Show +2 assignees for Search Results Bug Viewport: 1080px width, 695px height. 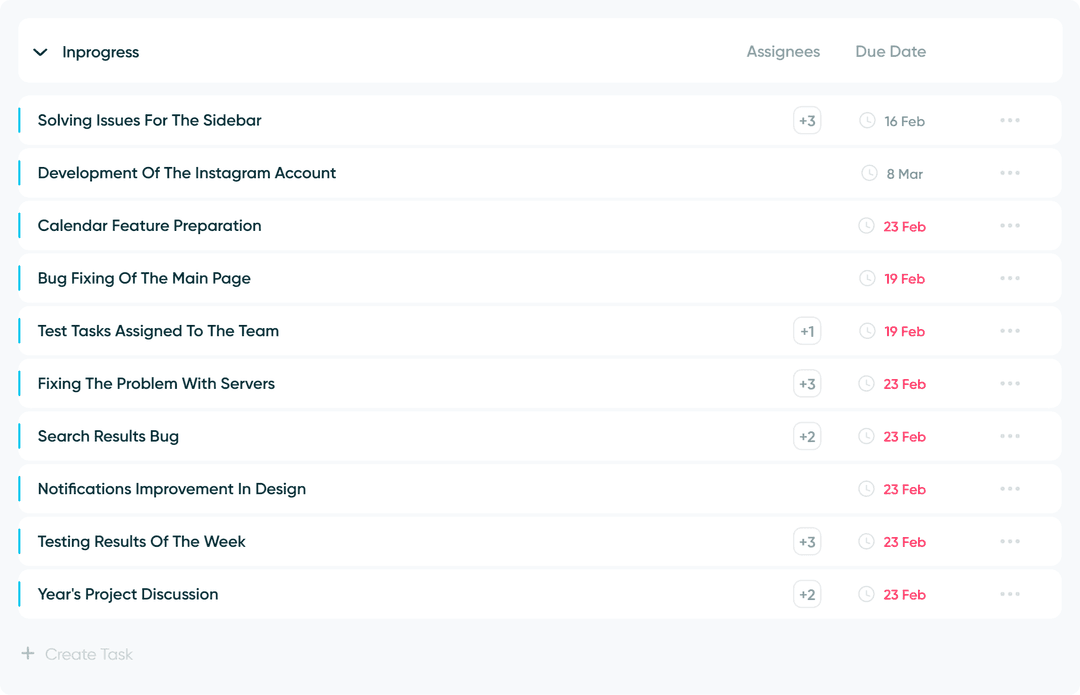tap(807, 436)
